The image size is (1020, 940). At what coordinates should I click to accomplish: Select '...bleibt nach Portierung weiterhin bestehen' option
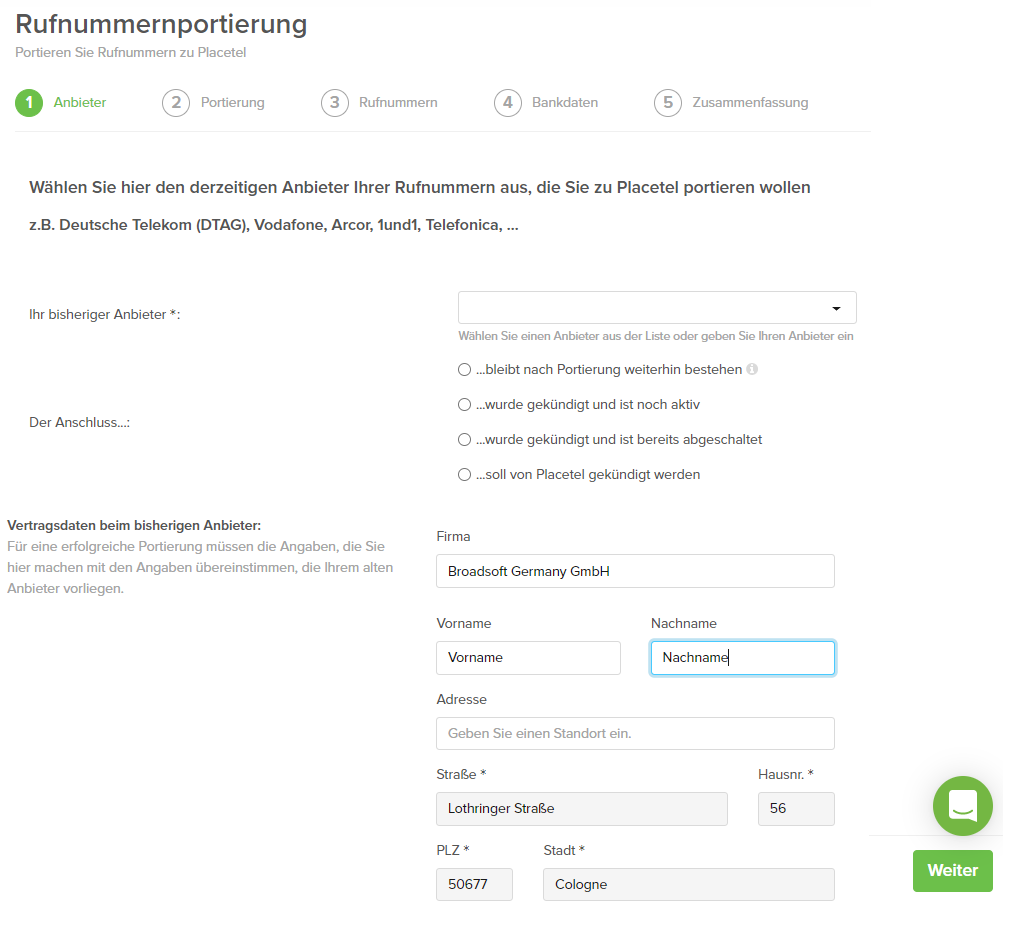coord(464,369)
